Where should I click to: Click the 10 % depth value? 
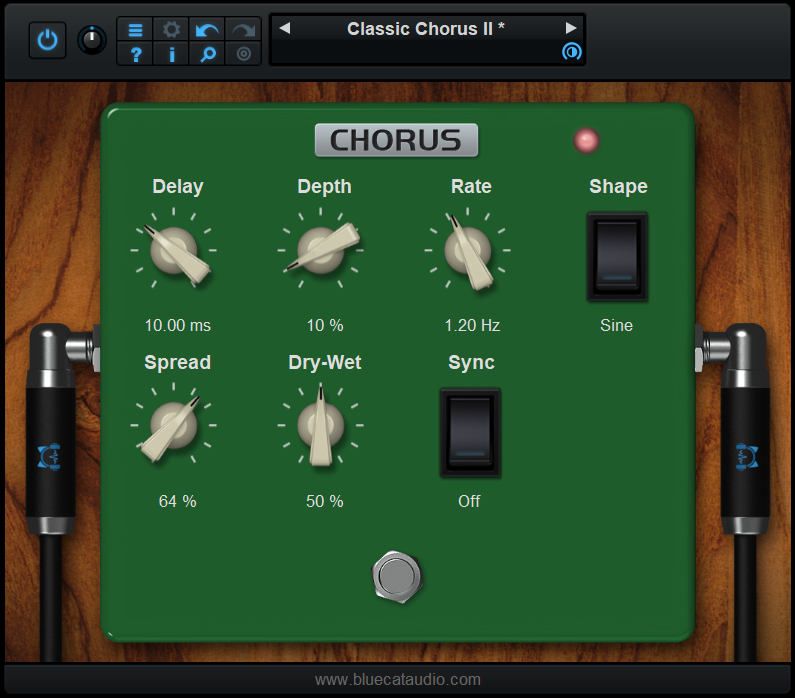[325, 325]
